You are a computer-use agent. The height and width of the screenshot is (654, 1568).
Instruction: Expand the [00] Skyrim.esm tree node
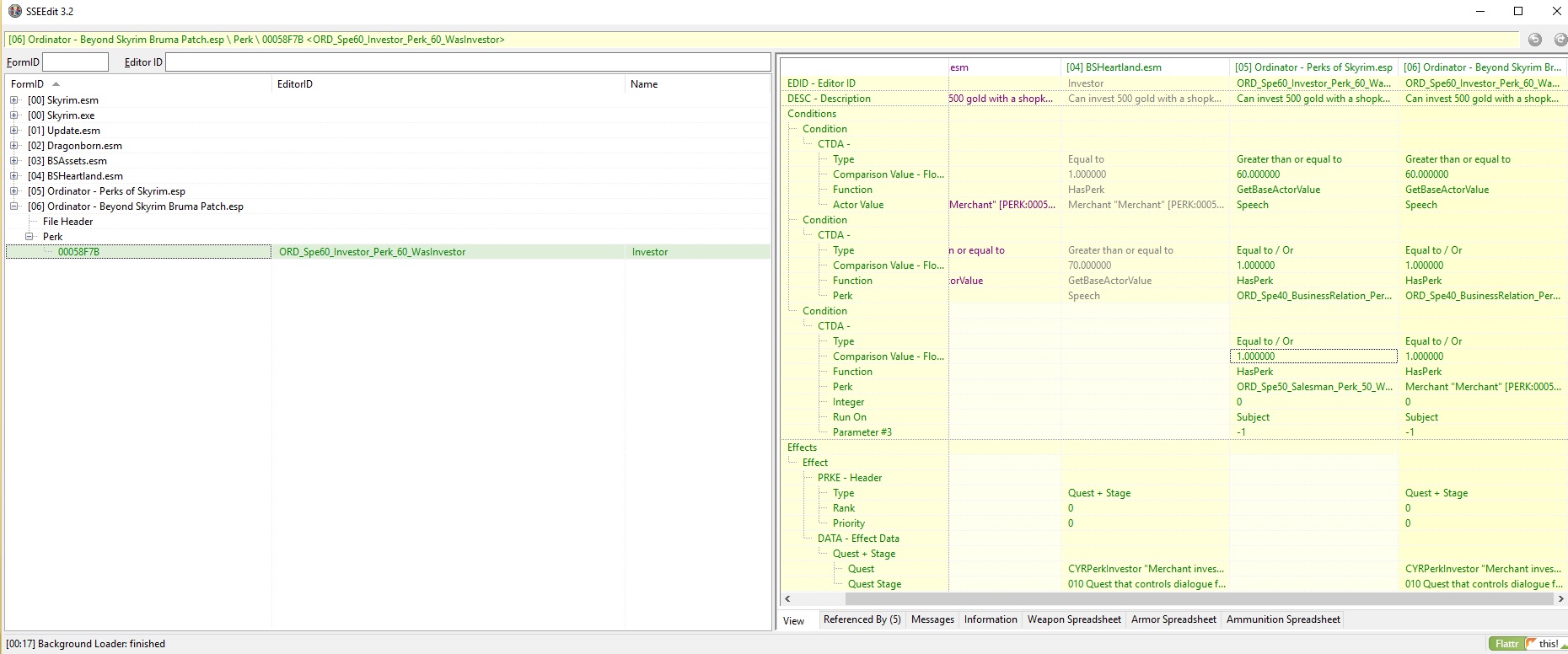[x=14, y=100]
